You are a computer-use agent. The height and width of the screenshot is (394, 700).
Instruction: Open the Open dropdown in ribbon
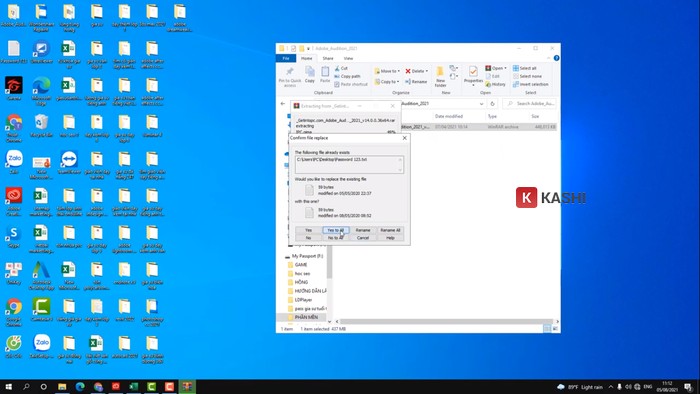(x=496, y=68)
